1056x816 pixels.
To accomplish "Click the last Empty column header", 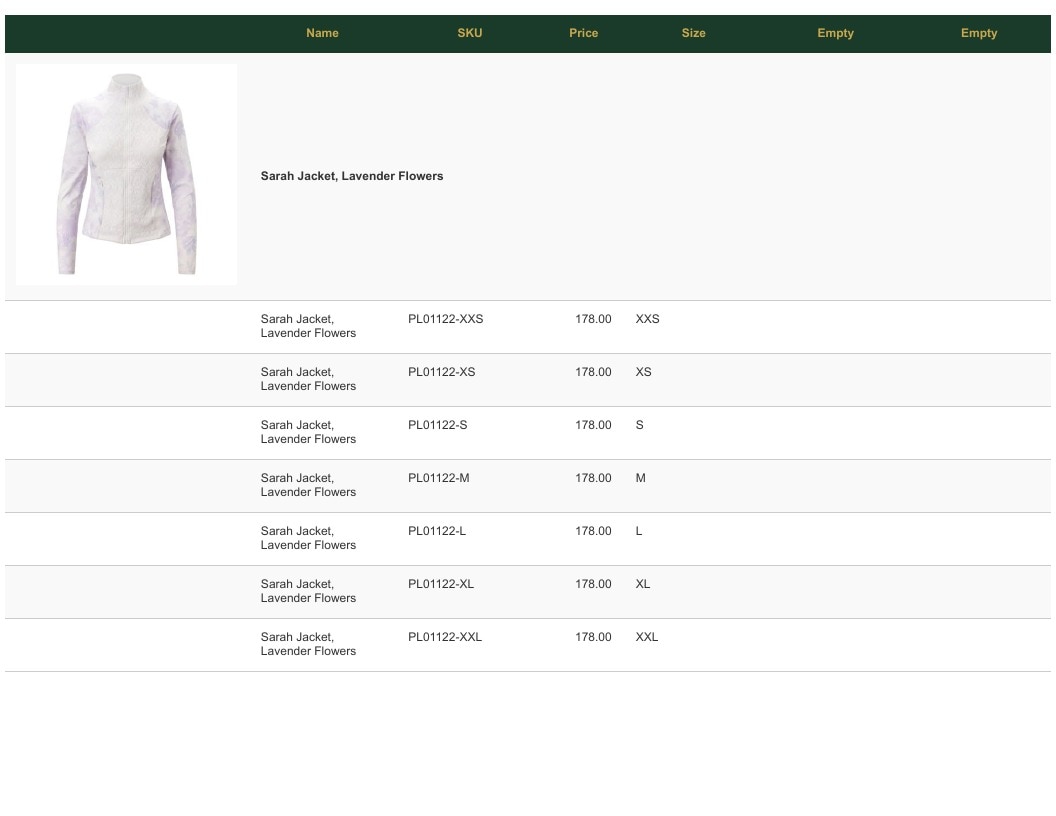I will tap(979, 33).
